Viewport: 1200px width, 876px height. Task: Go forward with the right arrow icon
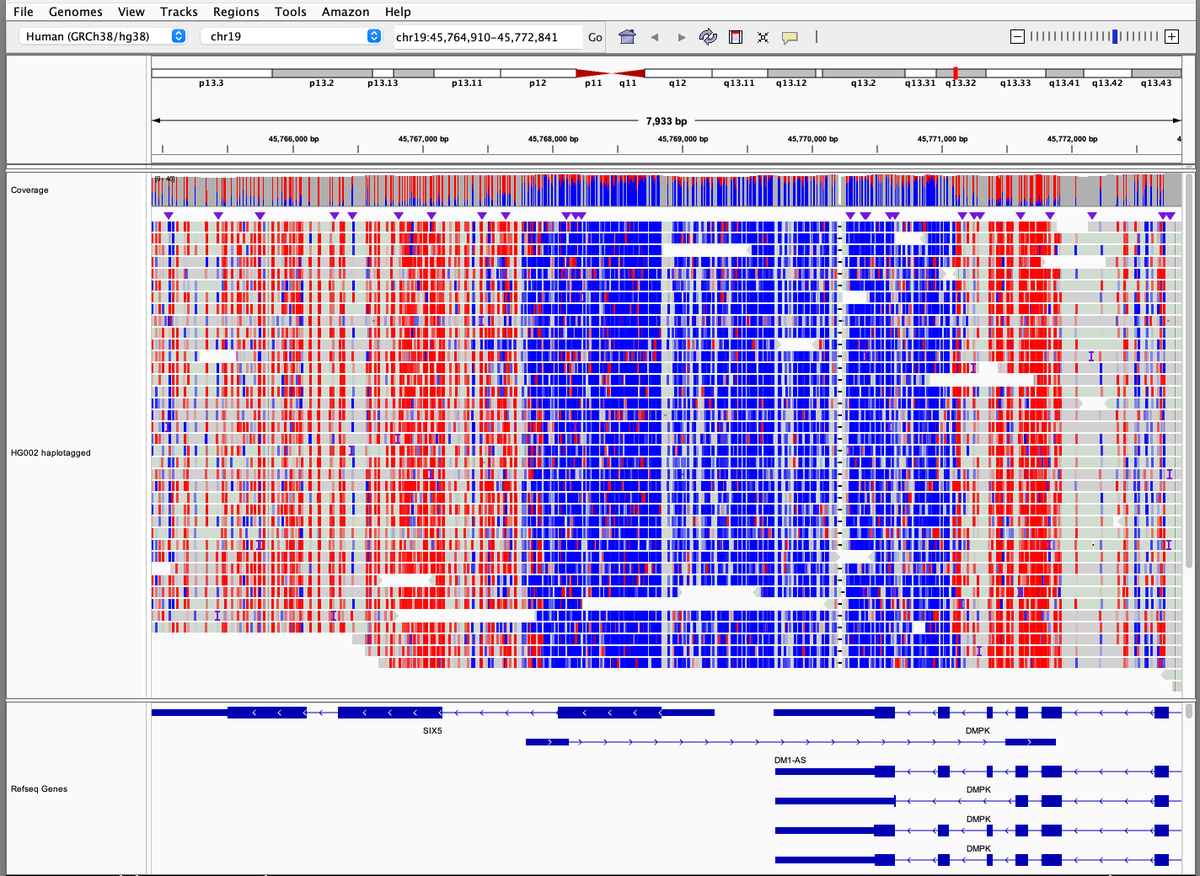click(x=681, y=37)
